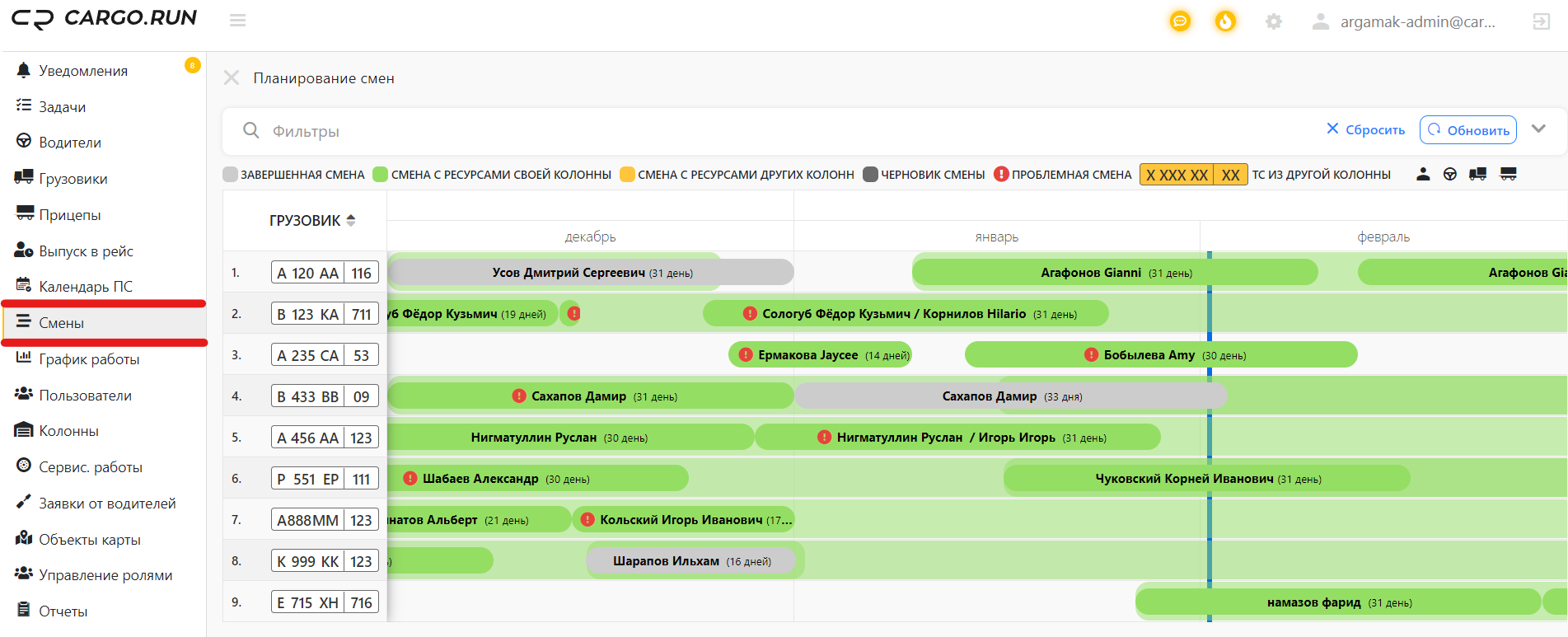The image size is (1568, 637).
Task: Go to Календарь ПС menu item
Action: [x=86, y=287]
